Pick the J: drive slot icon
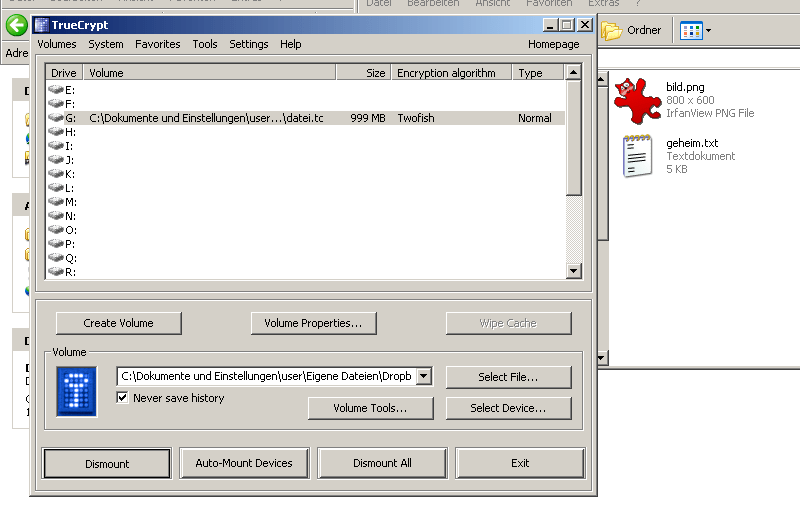This screenshot has width=800, height=530. tap(56, 160)
